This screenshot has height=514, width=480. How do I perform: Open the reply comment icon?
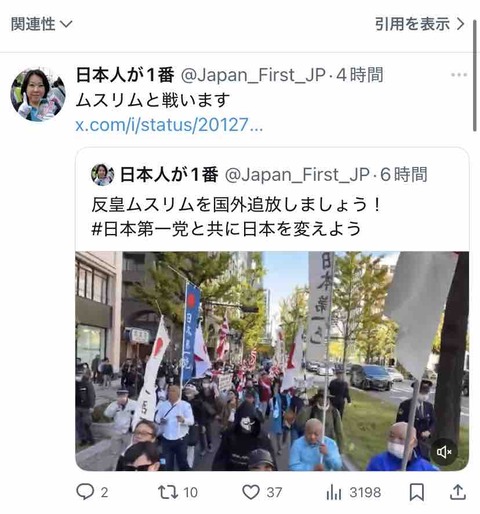click(x=85, y=492)
